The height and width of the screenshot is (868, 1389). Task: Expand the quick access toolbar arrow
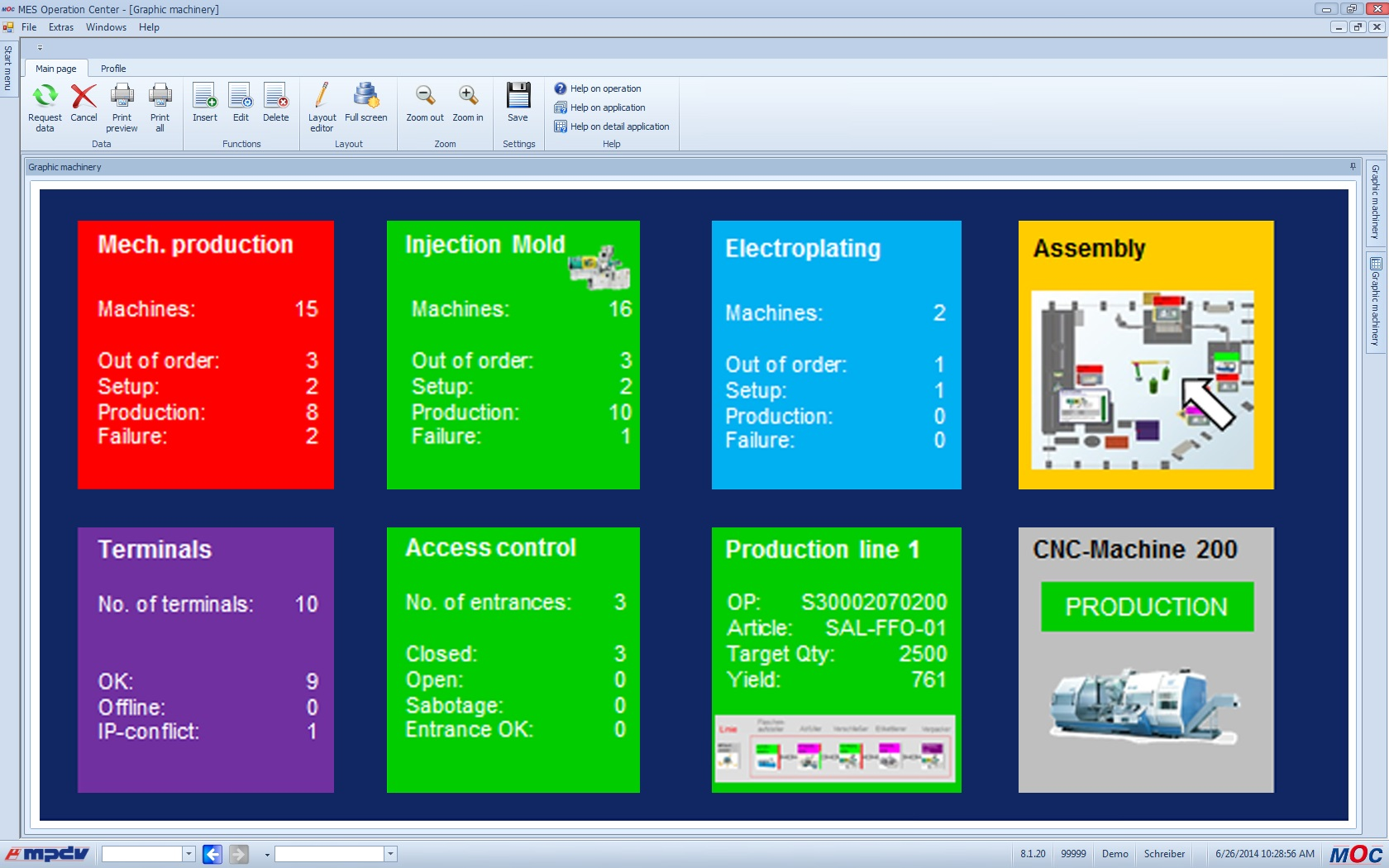point(40,48)
